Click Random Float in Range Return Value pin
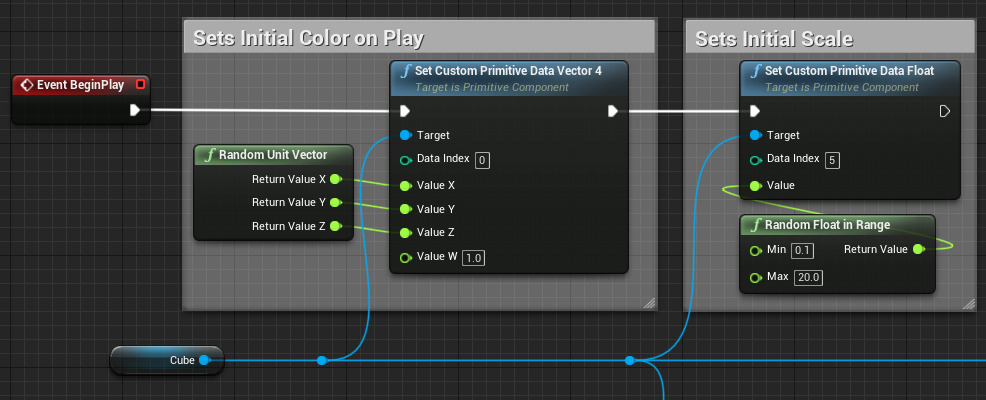The image size is (986, 400). coord(918,248)
